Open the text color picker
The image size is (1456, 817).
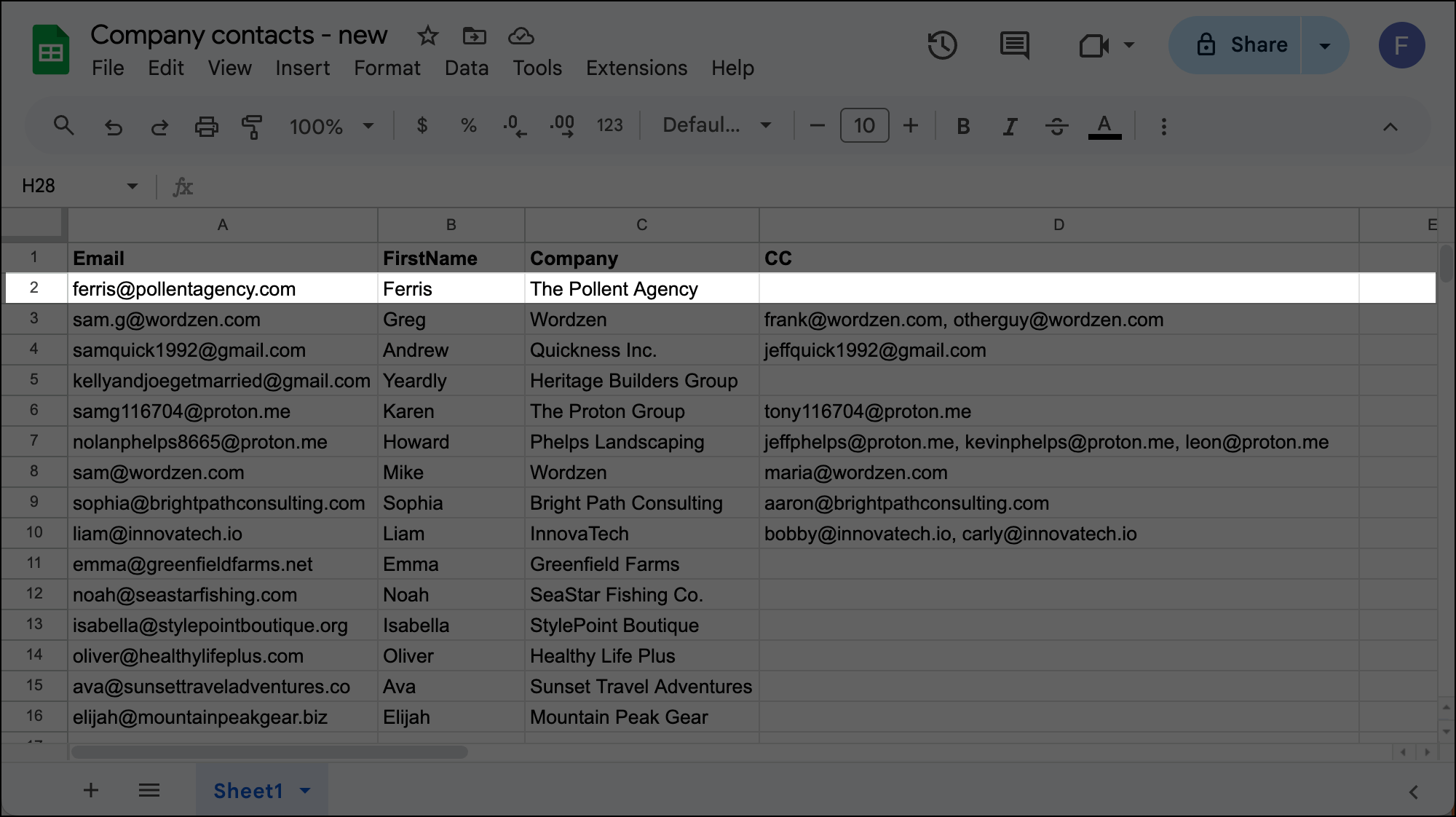(1104, 126)
